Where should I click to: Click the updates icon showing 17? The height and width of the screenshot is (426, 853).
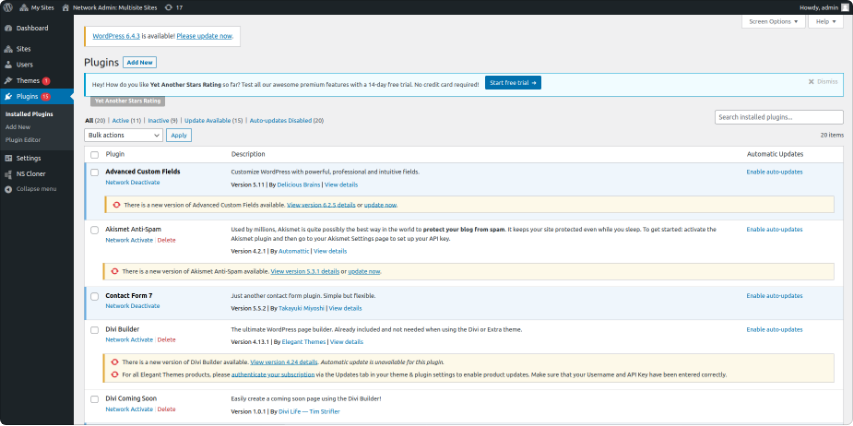[x=173, y=7]
